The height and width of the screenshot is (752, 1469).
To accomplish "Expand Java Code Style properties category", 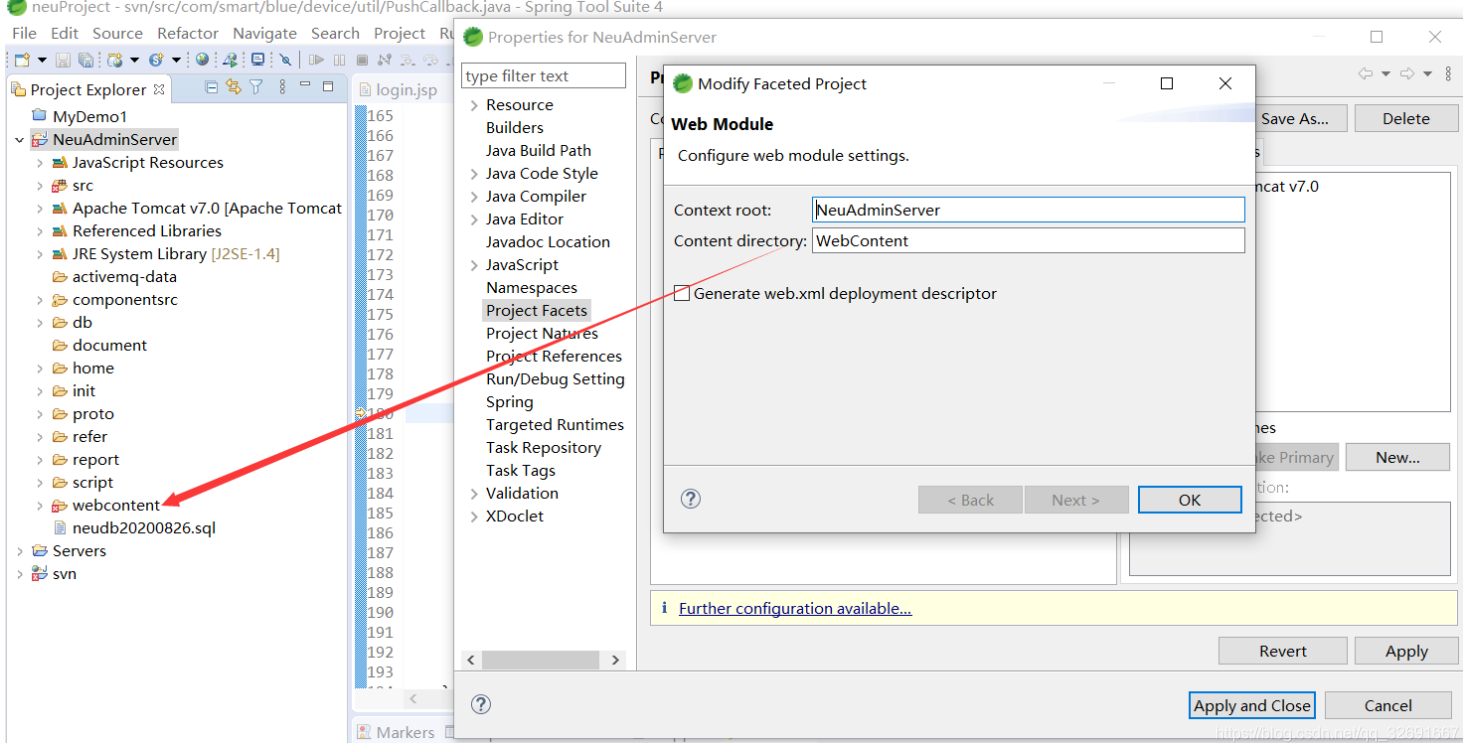I will point(474,174).
